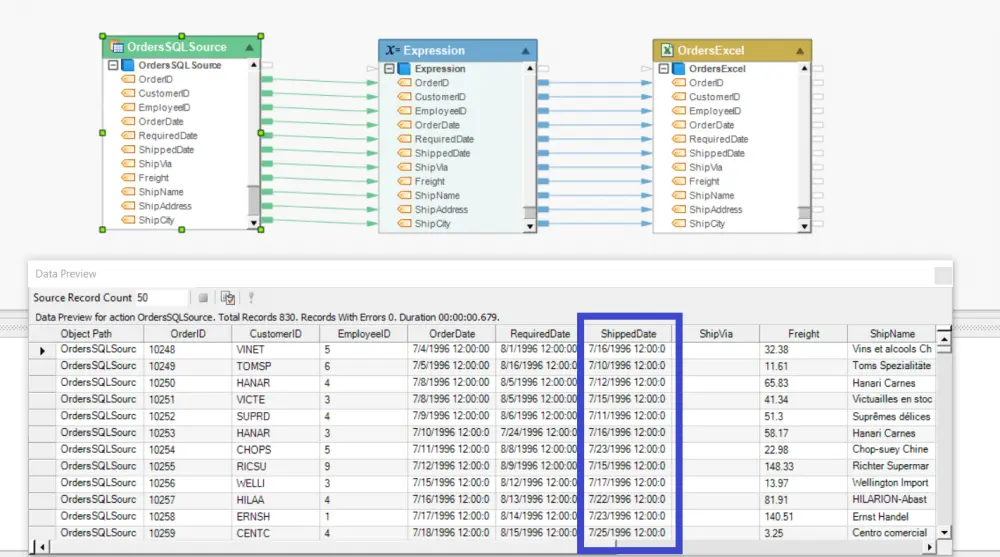Click the stop preview icon in Data Preview toolbar
The height and width of the screenshot is (557, 1000).
click(x=203, y=297)
